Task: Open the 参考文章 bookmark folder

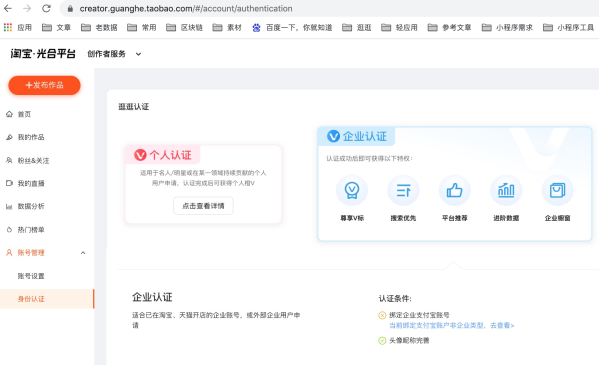Action: [450, 28]
